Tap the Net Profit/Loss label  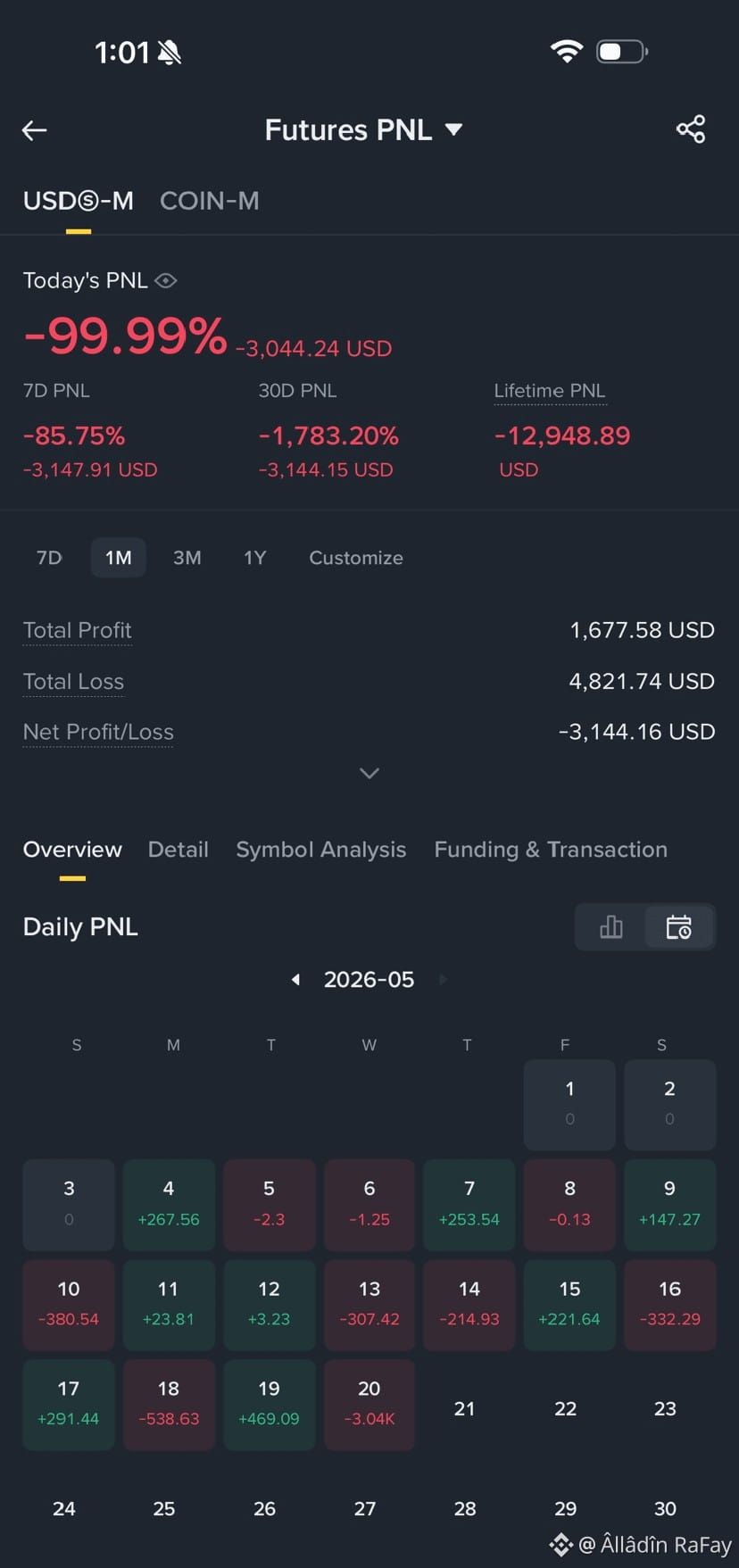click(98, 732)
